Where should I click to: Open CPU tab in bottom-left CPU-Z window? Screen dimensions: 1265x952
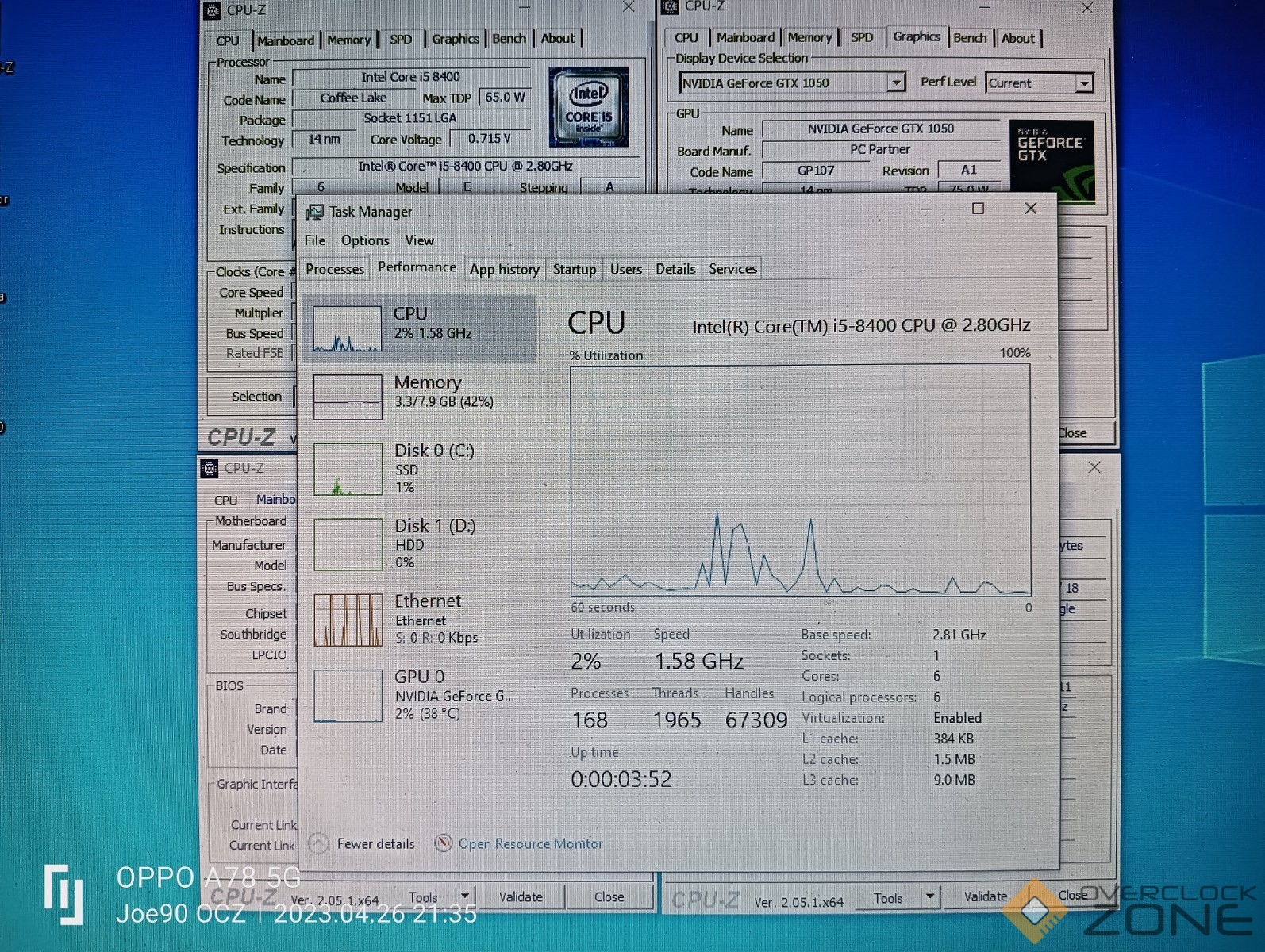[x=226, y=501]
